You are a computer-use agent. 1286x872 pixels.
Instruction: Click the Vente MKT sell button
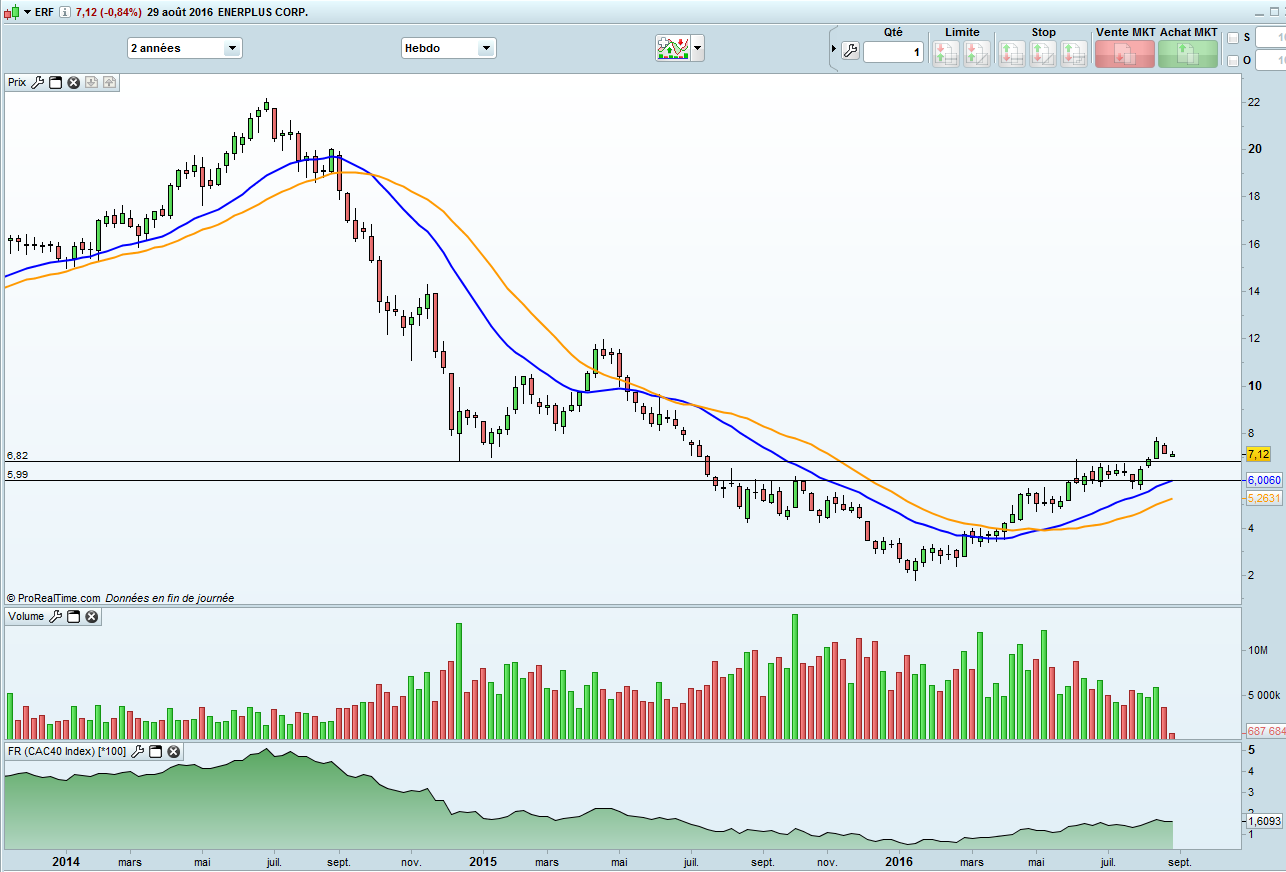1125,54
